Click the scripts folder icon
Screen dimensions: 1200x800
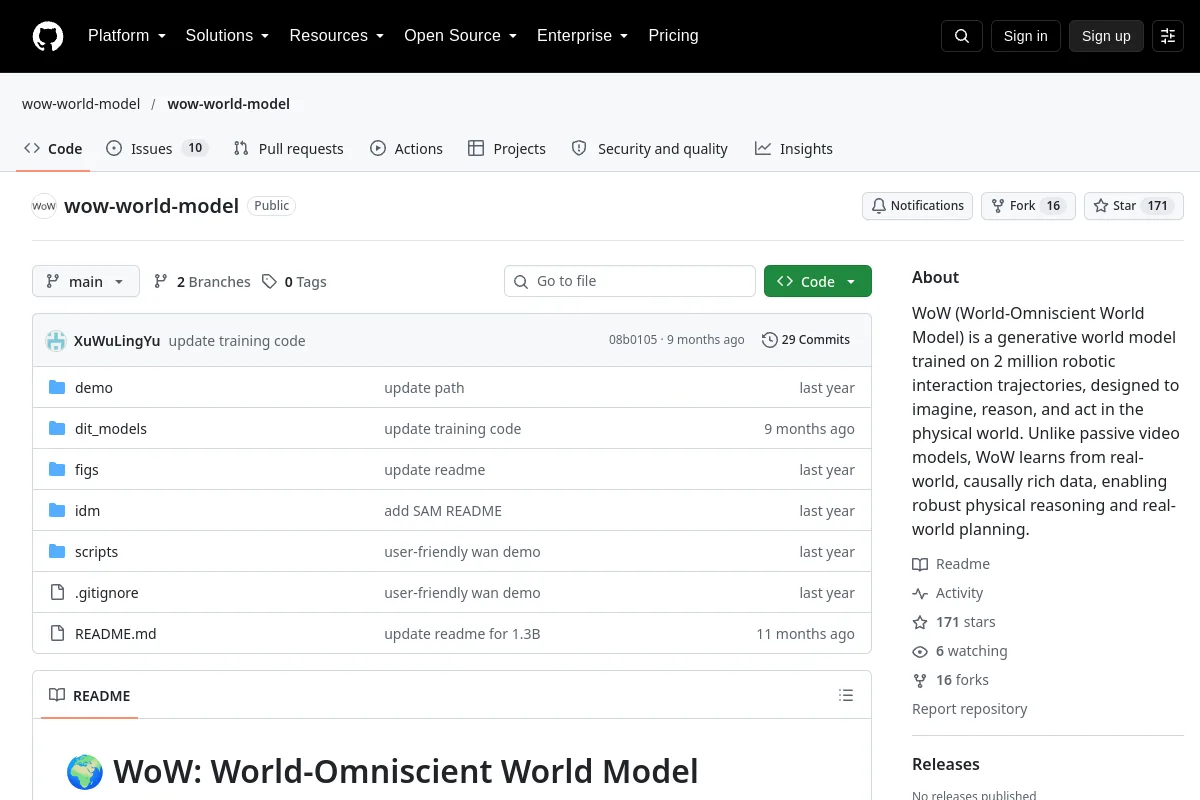pyautogui.click(x=57, y=552)
